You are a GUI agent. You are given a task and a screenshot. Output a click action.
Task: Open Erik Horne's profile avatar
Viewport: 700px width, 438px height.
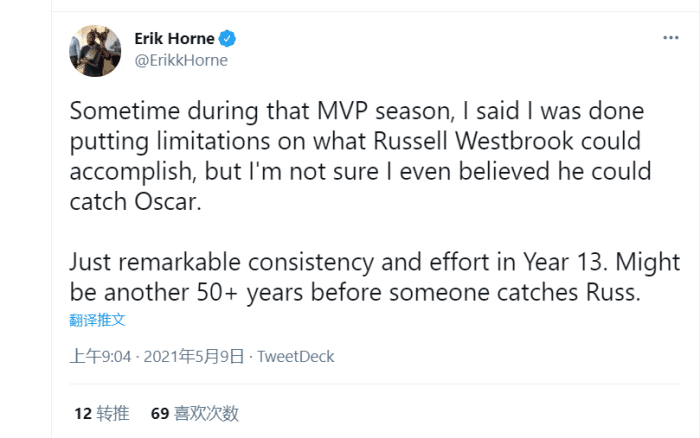[x=95, y=50]
